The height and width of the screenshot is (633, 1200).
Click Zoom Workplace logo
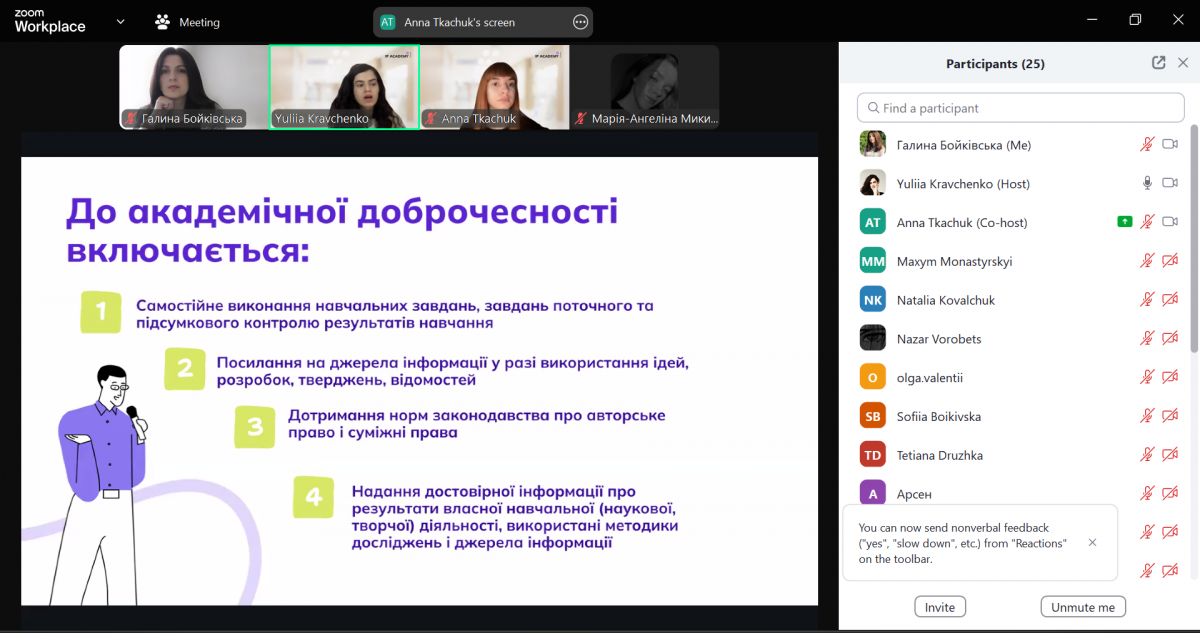[x=50, y=21]
